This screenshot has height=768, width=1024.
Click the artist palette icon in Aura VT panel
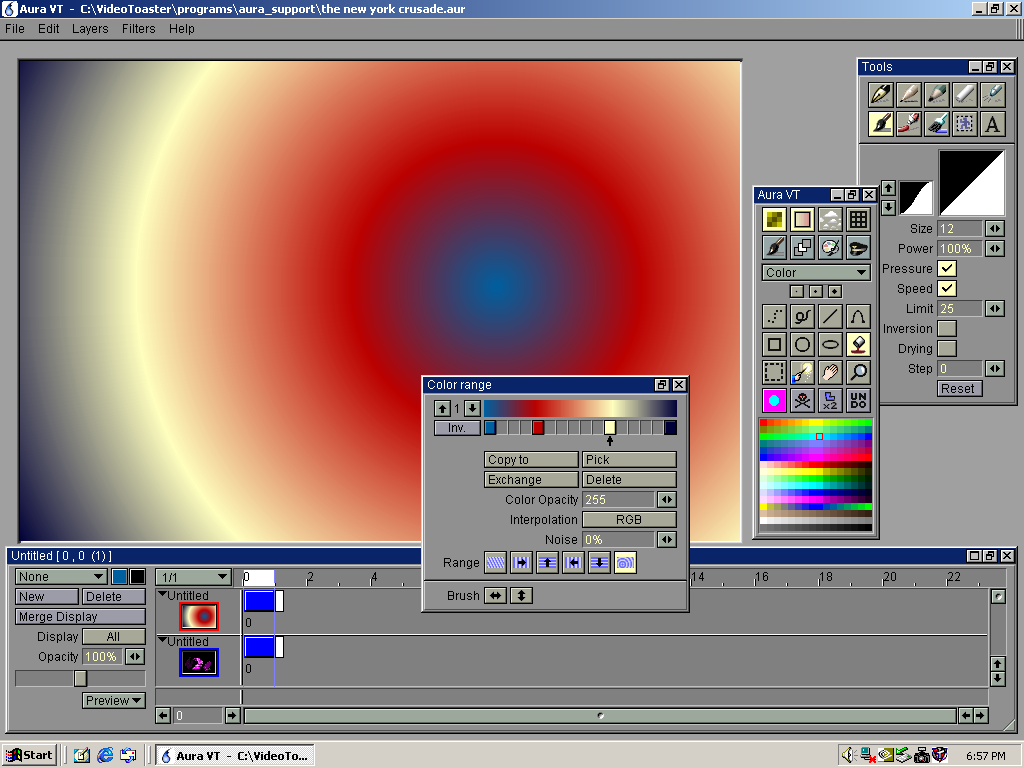(830, 248)
